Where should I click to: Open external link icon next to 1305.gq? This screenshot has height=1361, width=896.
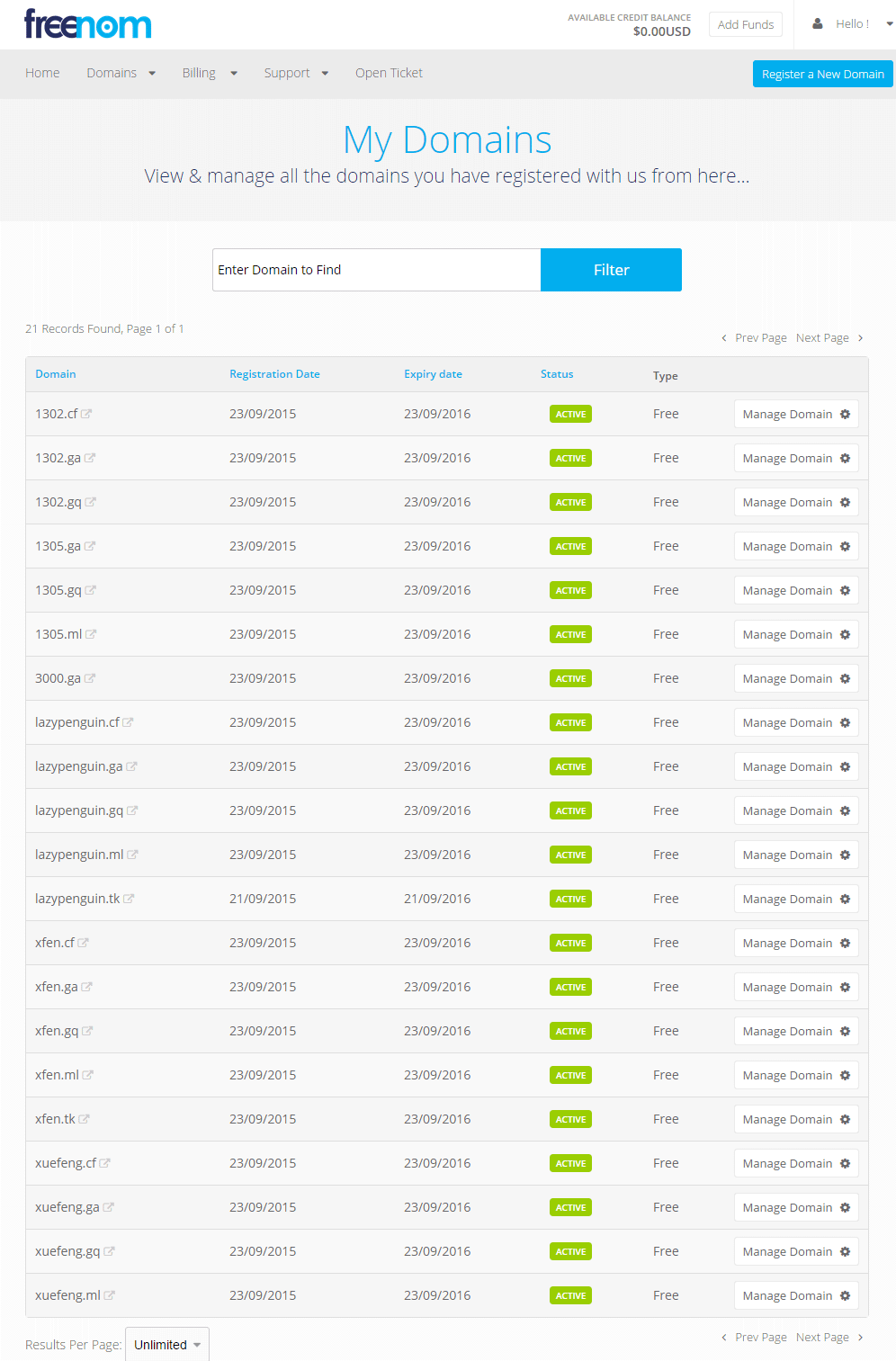click(x=91, y=590)
